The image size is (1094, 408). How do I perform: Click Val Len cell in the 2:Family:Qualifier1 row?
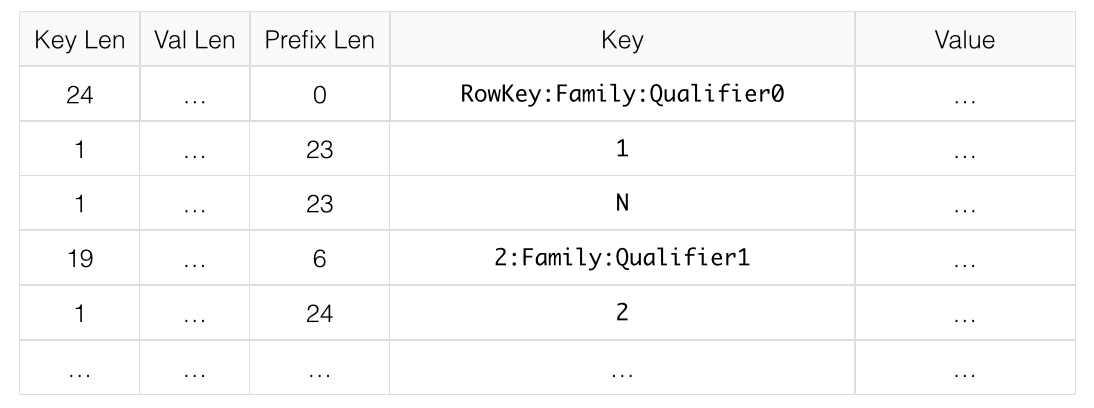(194, 258)
